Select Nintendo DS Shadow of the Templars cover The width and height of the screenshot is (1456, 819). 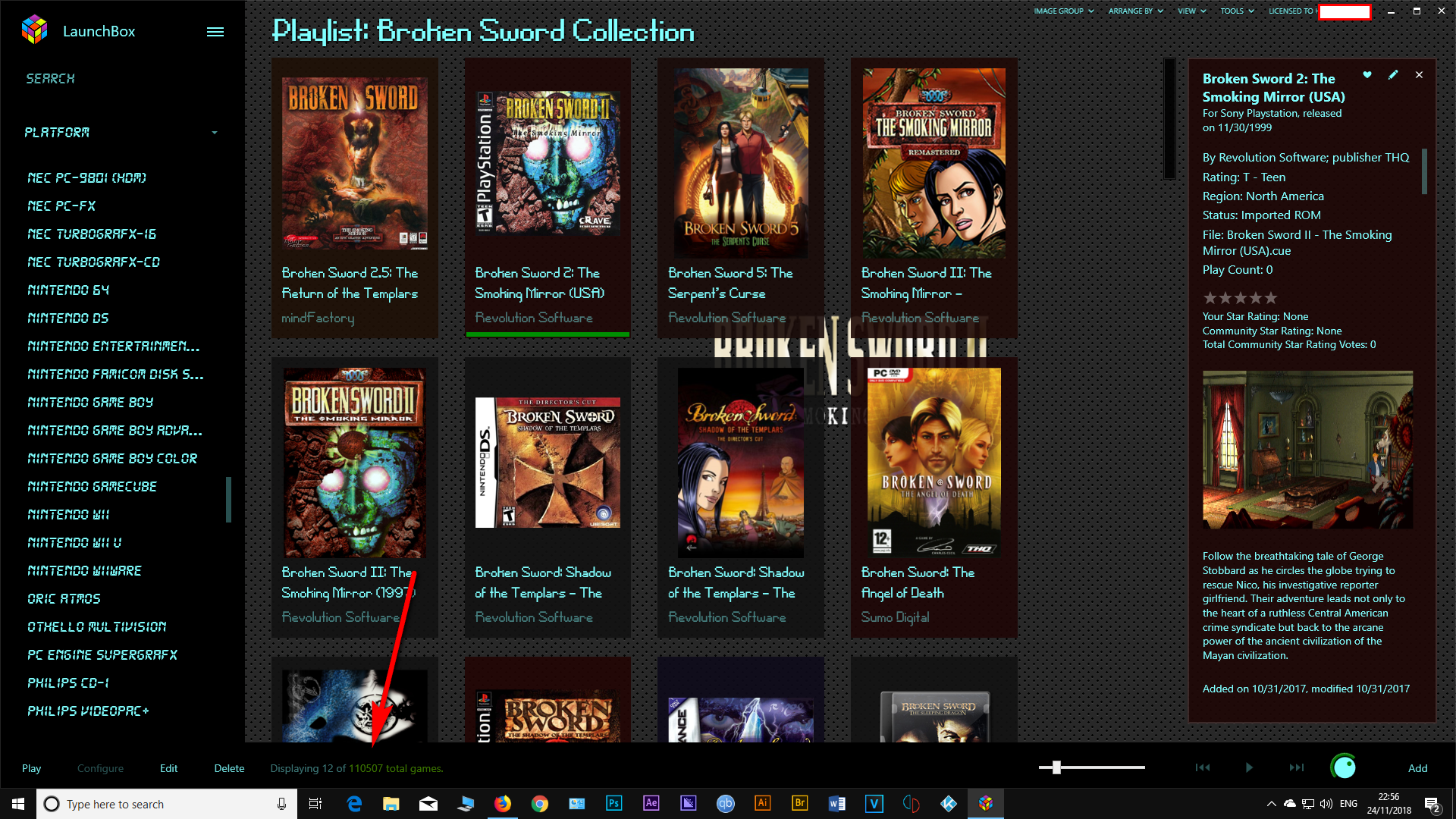point(548,463)
